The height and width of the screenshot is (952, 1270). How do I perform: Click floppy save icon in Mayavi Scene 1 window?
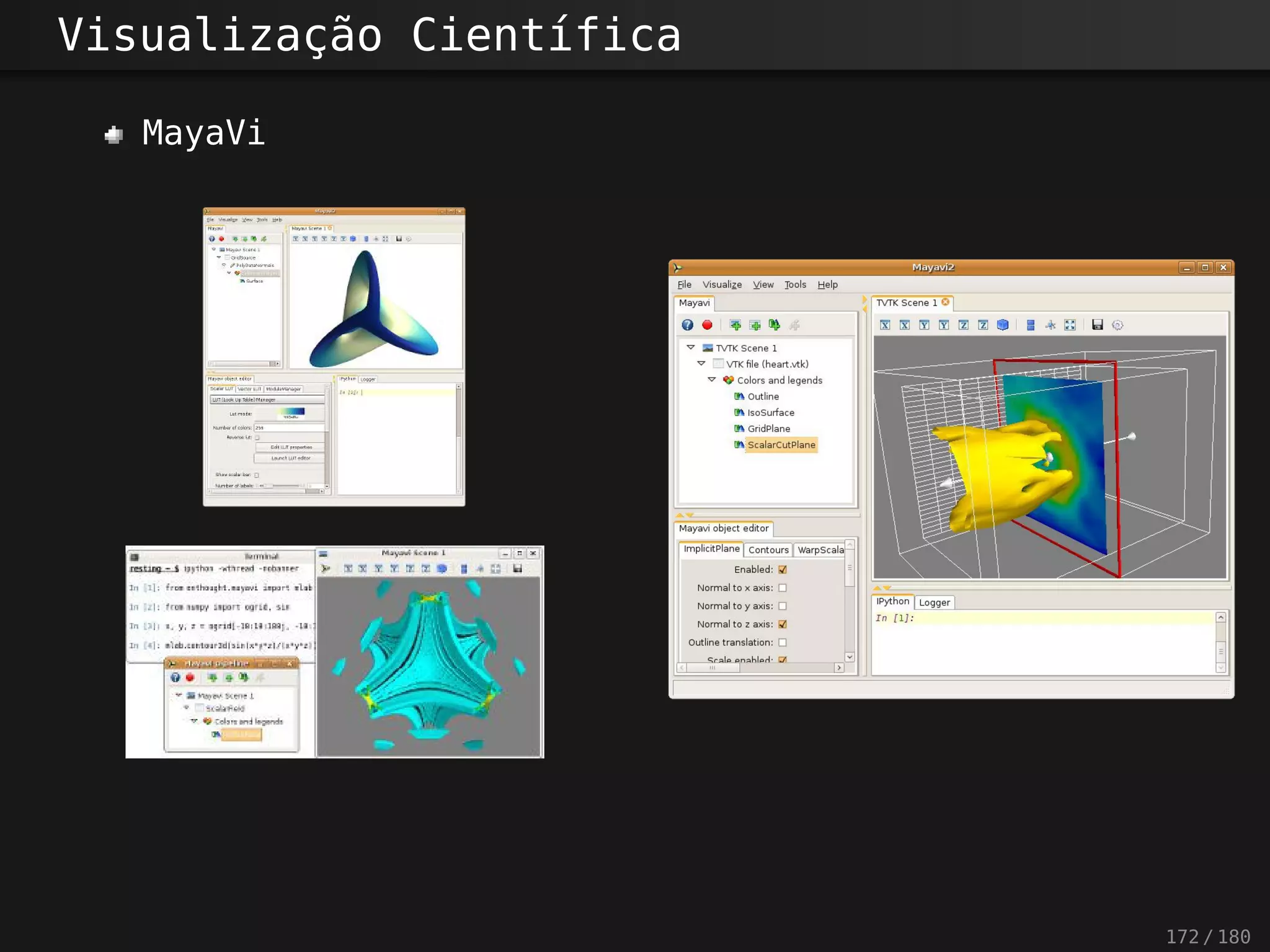pyautogui.click(x=517, y=568)
